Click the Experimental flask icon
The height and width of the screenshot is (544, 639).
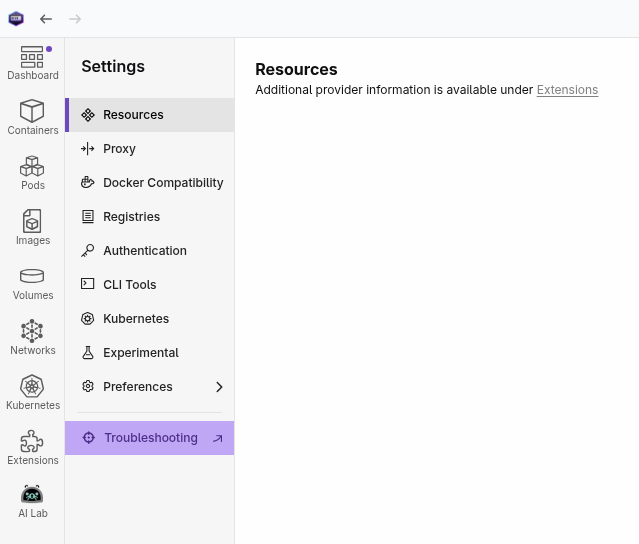click(x=88, y=352)
